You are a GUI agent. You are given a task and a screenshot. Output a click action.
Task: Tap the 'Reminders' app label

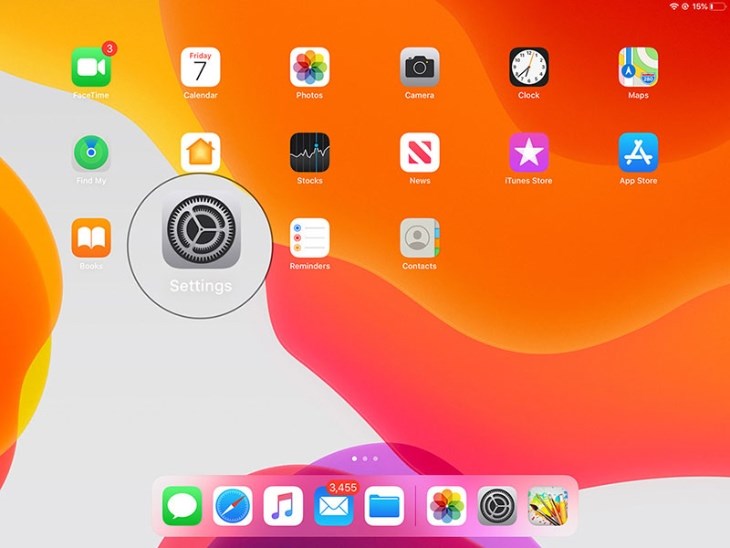coord(310,266)
